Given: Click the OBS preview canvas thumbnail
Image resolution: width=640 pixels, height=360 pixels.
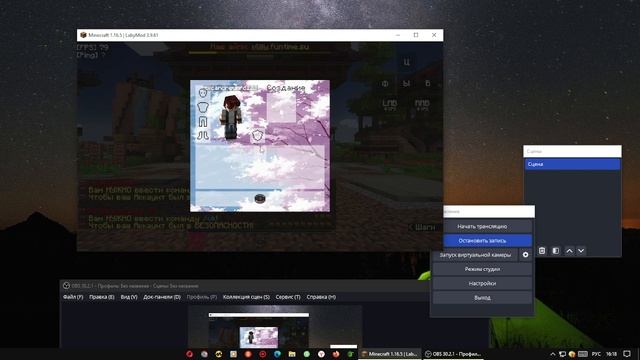Looking at the screenshot, I should (275, 327).
